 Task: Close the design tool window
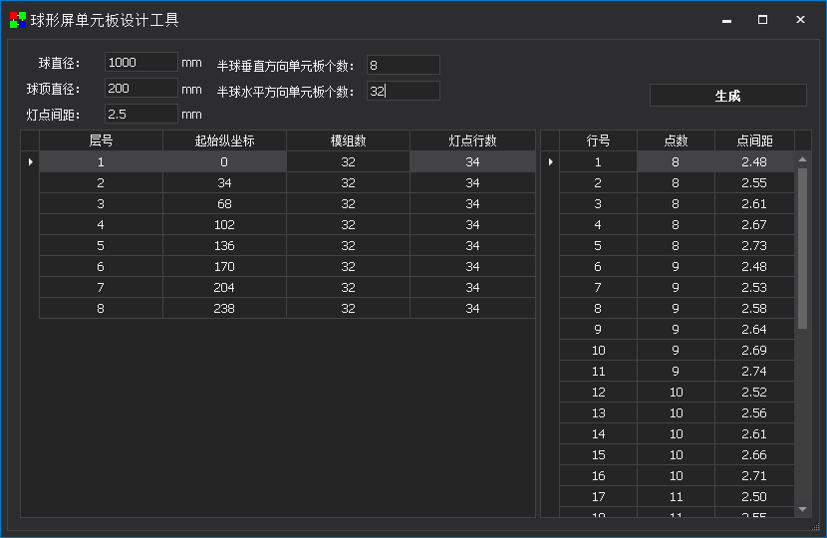click(800, 20)
